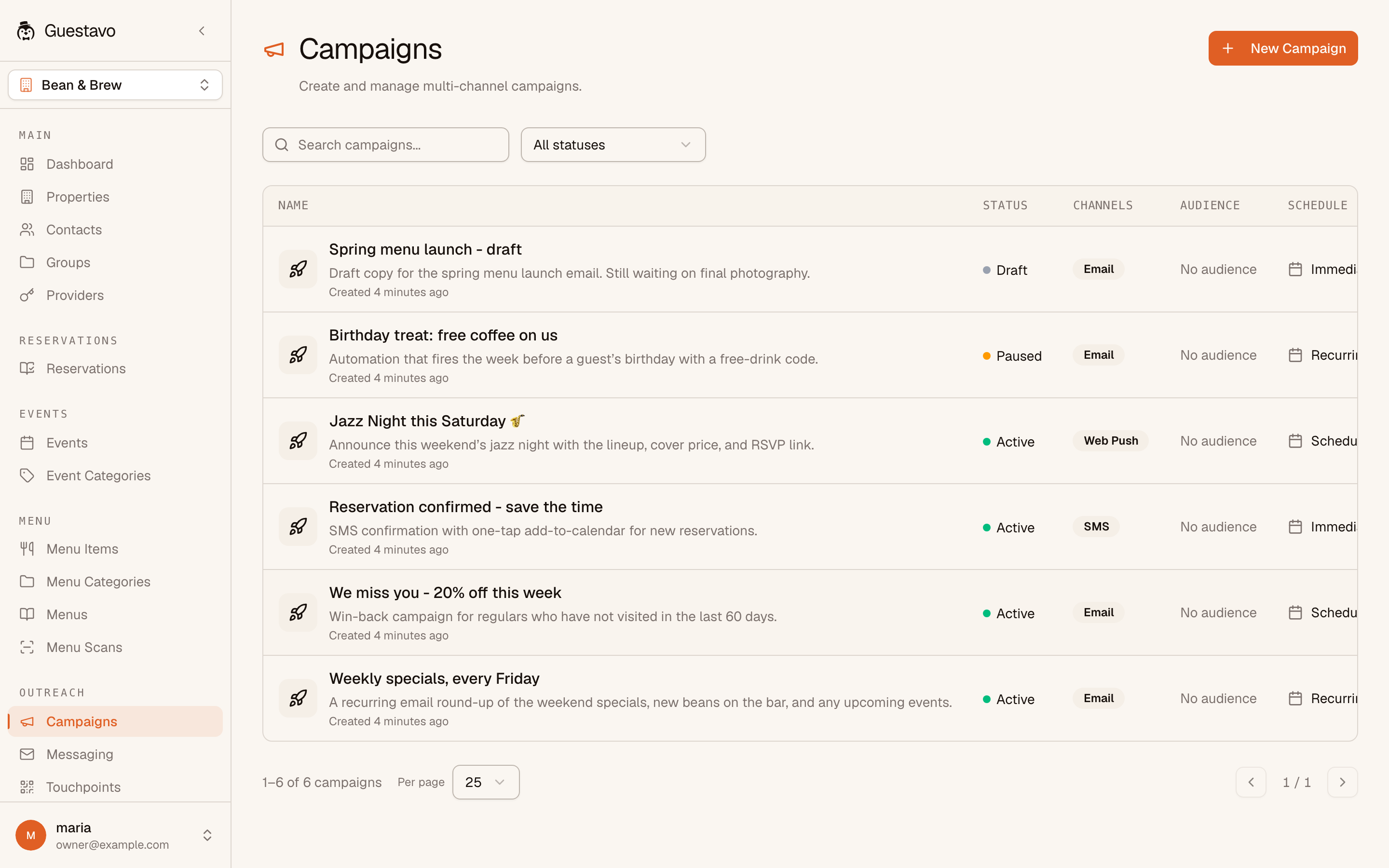Click the calendar icon in Spring menu row

[1295, 269]
